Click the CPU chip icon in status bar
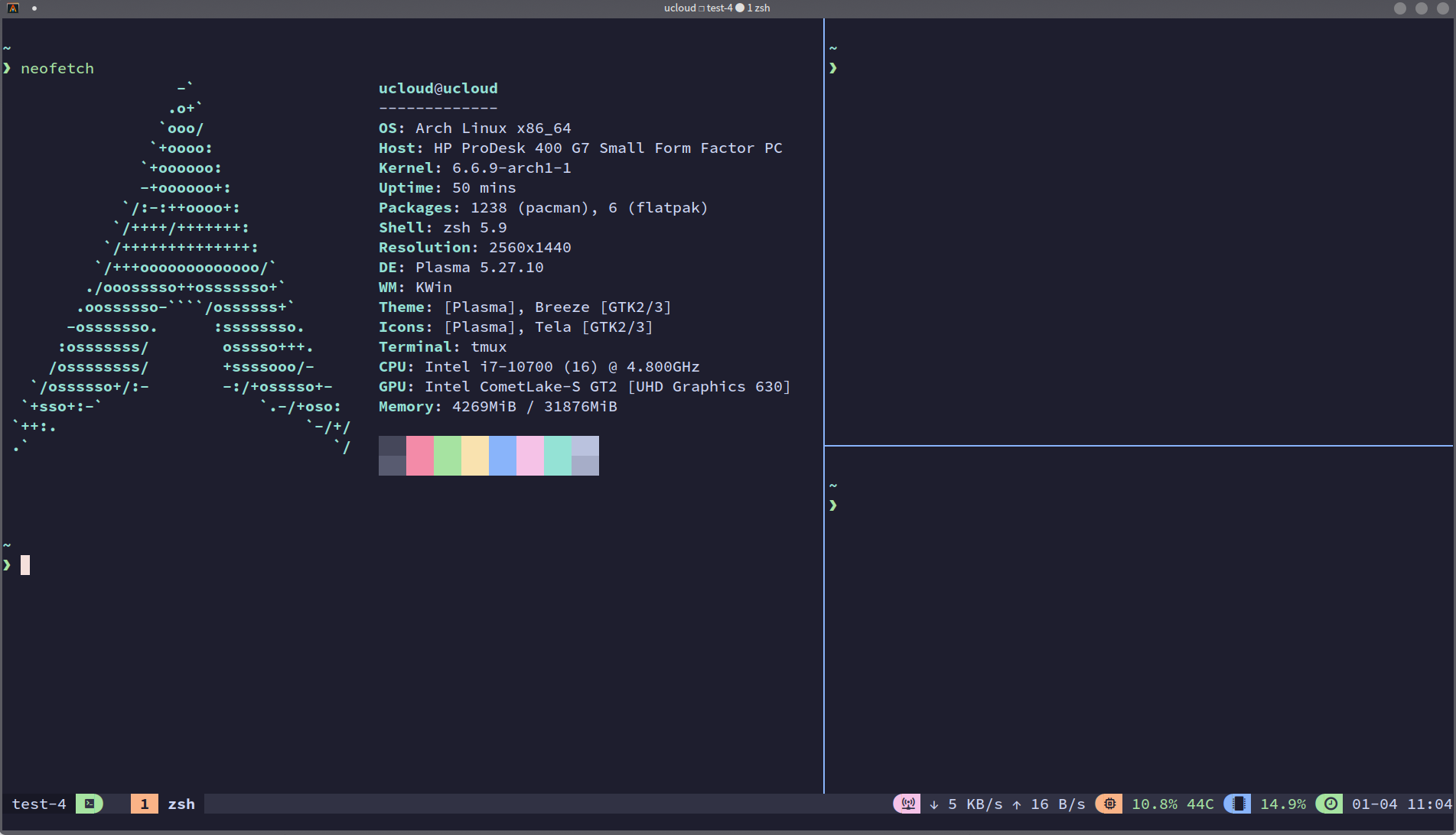This screenshot has height=835, width=1456. (x=1109, y=804)
